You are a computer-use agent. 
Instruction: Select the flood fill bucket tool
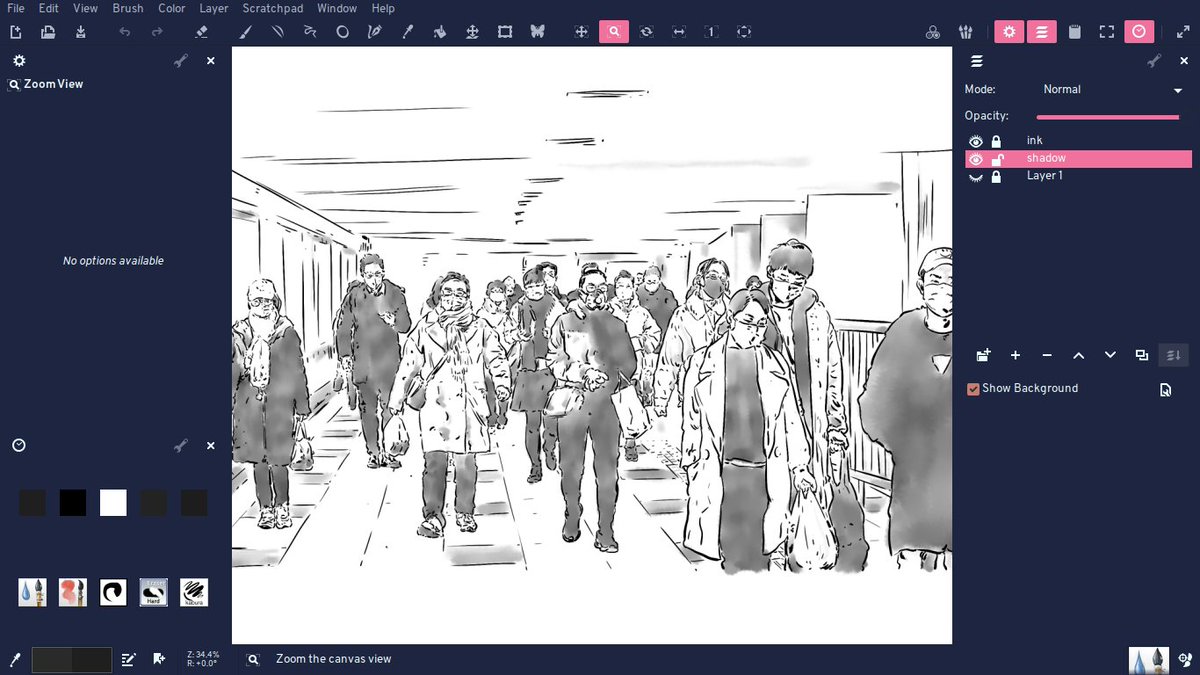[440, 32]
